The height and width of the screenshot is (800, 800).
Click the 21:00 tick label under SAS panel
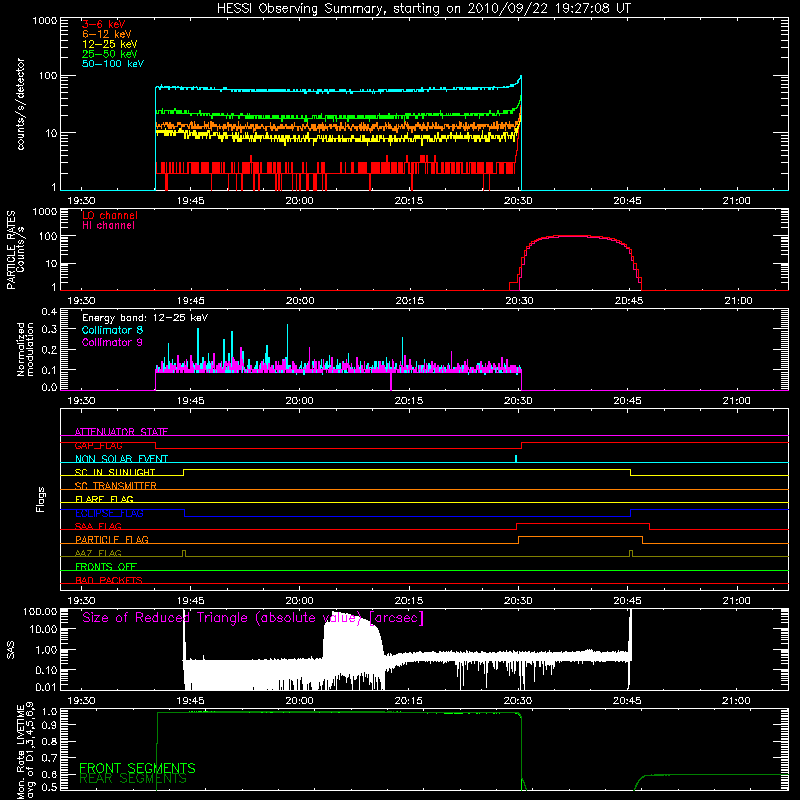click(x=736, y=701)
